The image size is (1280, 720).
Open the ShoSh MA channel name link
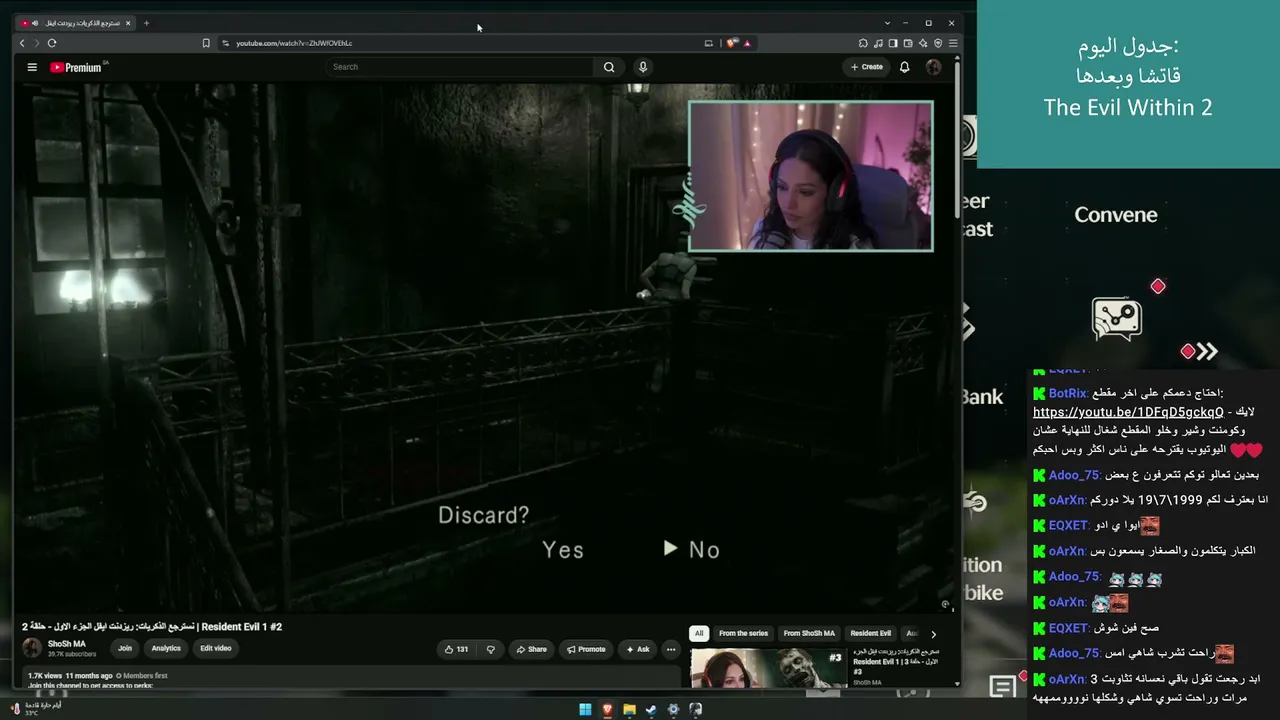pyautogui.click(x=67, y=644)
